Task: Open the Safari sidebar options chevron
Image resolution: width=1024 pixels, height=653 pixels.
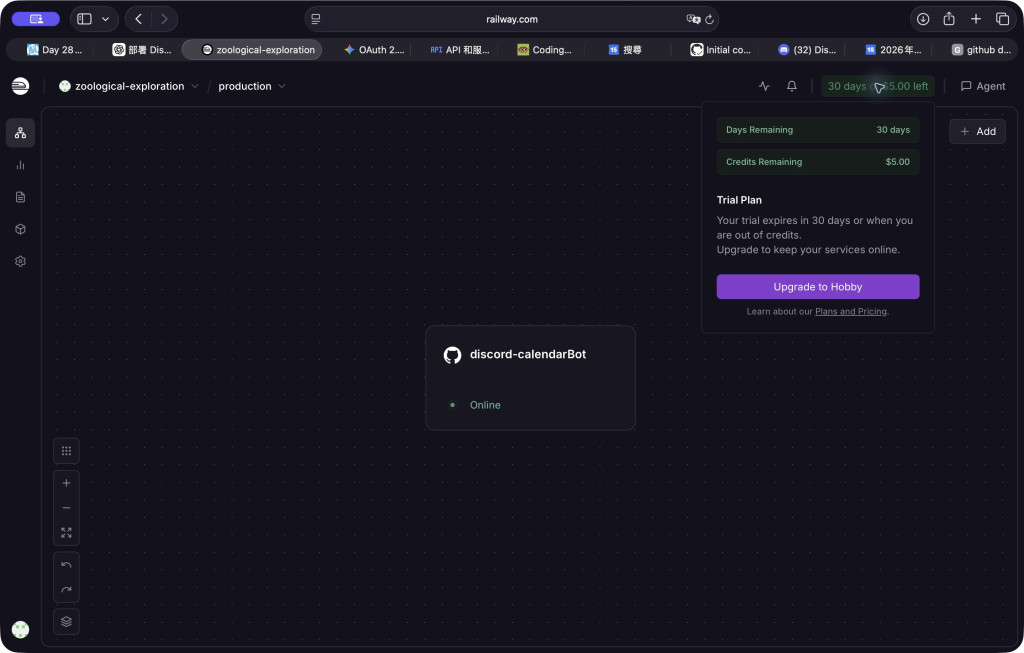Action: coord(105,19)
